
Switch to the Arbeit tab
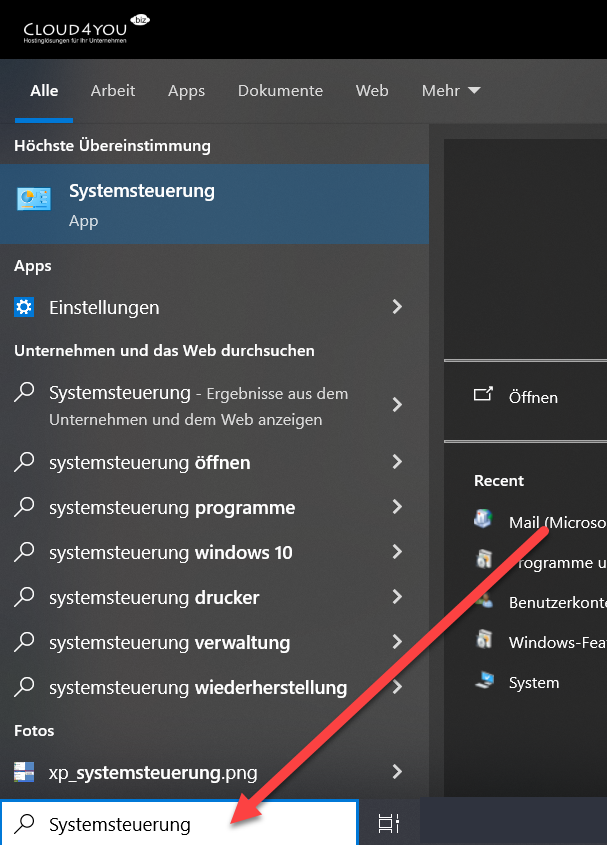tap(113, 90)
